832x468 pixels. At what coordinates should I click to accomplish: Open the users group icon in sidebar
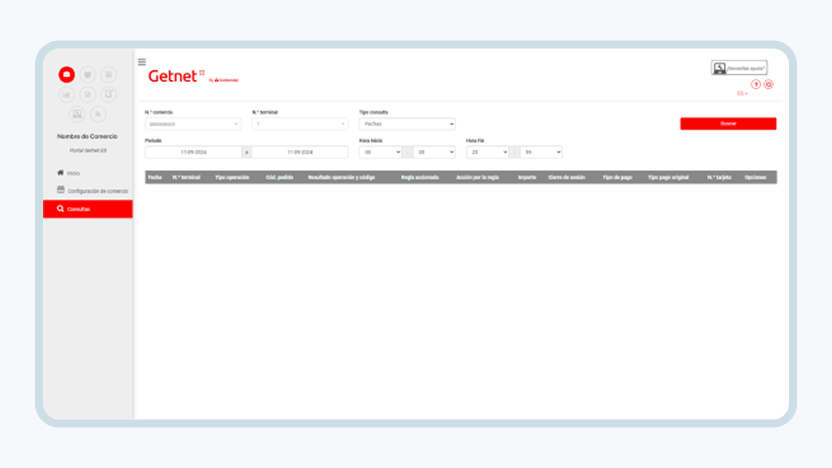pyautogui.click(x=88, y=75)
